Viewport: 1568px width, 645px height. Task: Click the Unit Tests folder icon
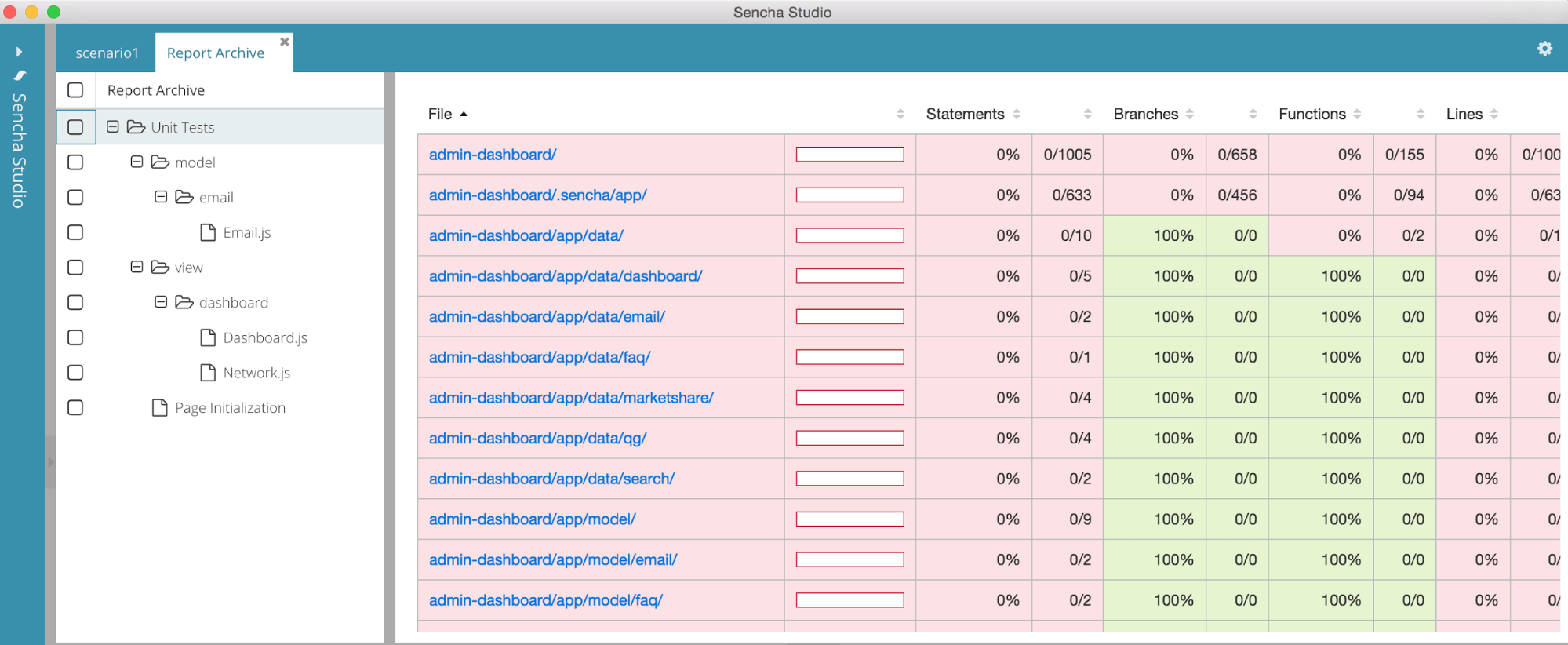coord(136,127)
